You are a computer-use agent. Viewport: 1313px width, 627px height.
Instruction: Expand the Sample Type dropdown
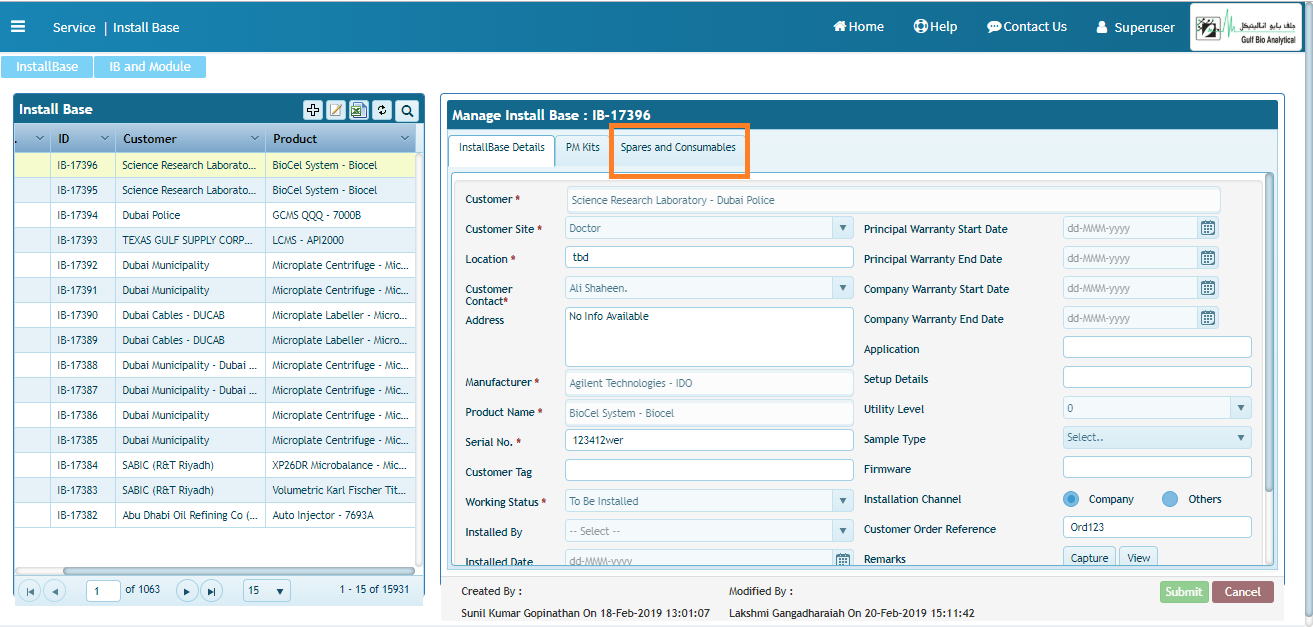point(1241,438)
